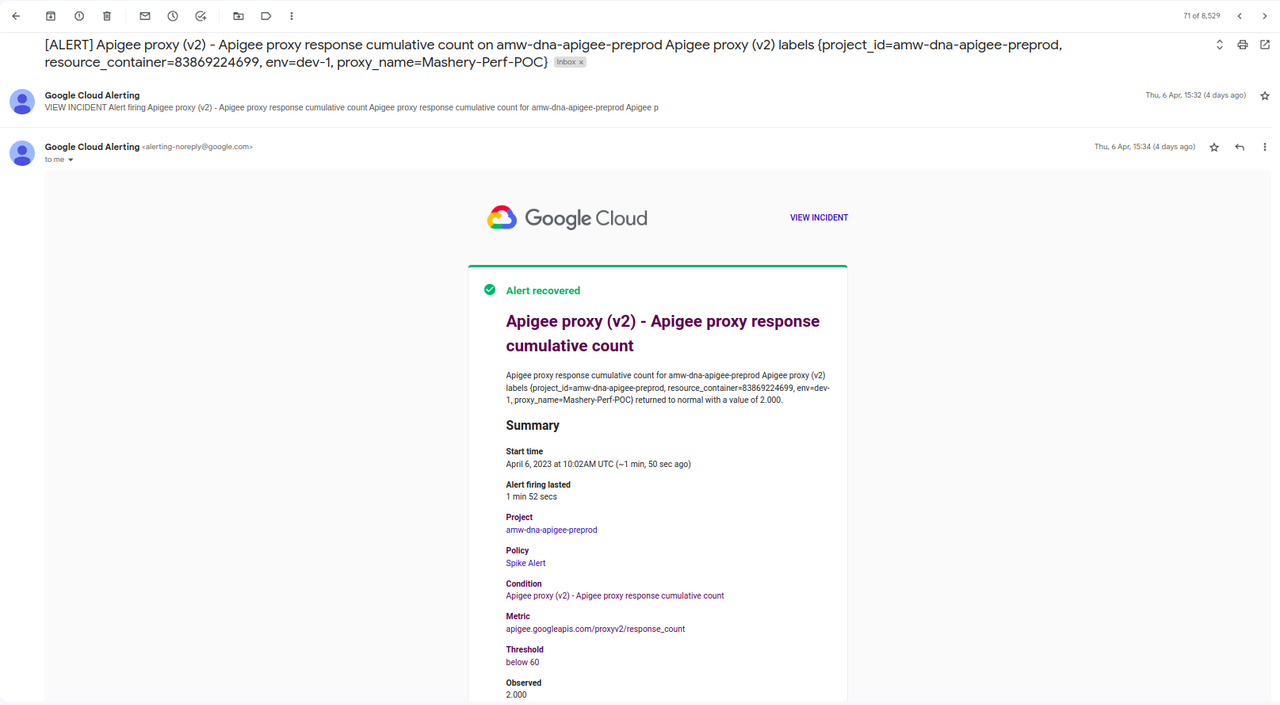Add this email to Tasks
The height and width of the screenshot is (705, 1280).
tap(201, 16)
